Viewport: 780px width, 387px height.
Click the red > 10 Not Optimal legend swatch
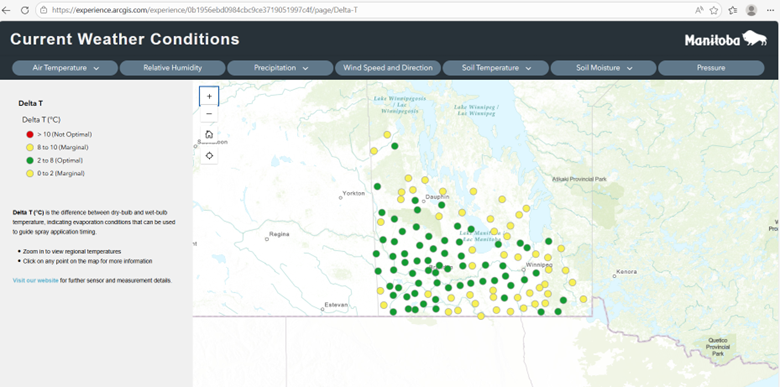tap(30, 134)
